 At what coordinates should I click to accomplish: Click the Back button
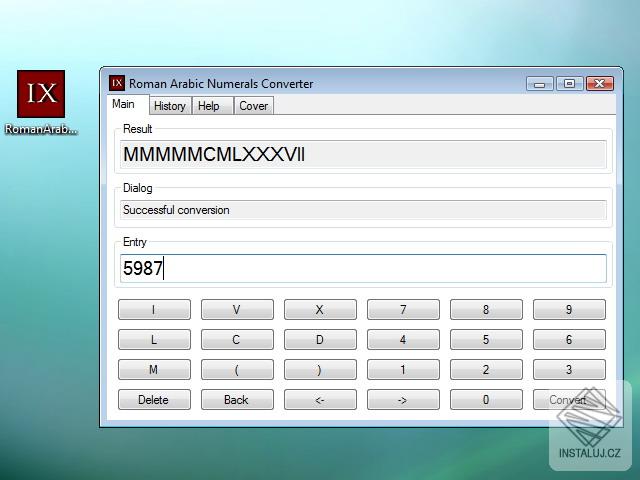(237, 400)
